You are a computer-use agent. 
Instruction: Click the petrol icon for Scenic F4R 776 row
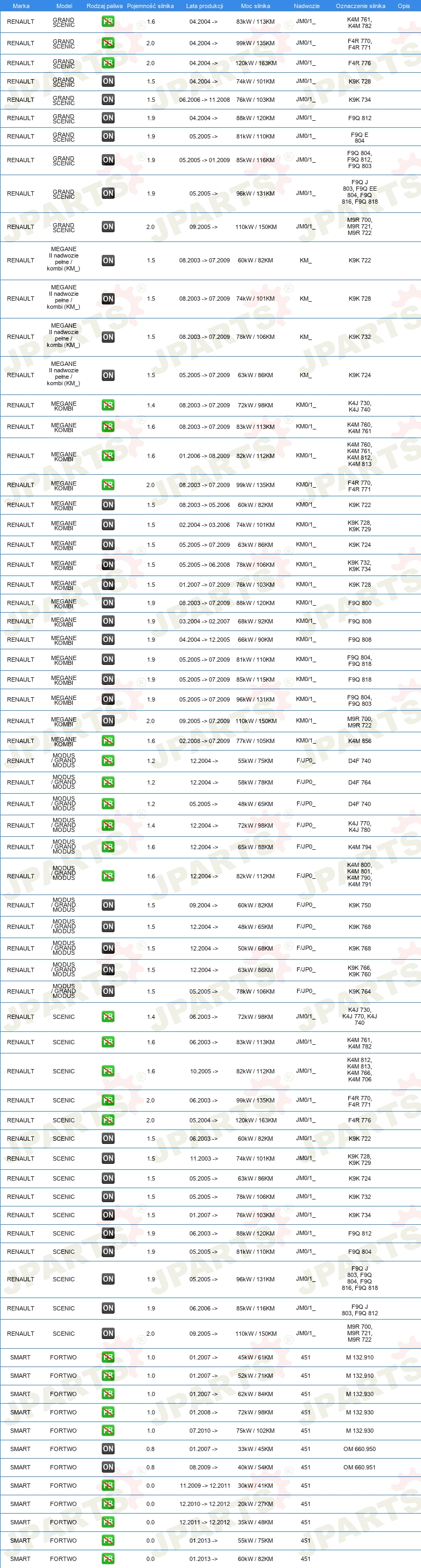tap(108, 1120)
